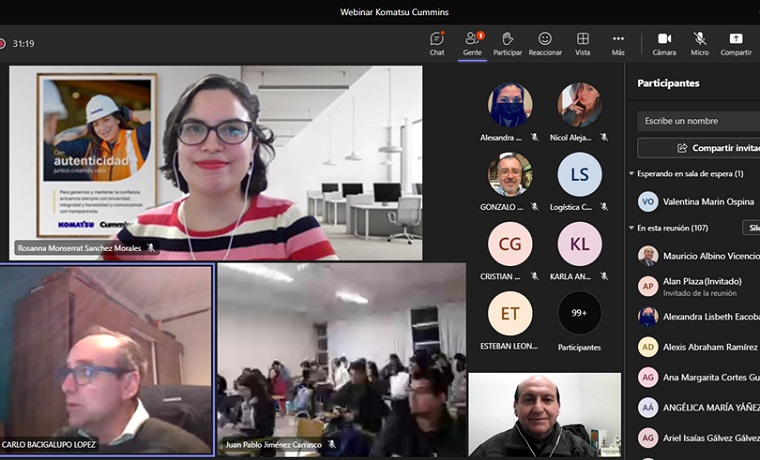
Task: Click the VO avatar of Valentina
Action: (648, 202)
